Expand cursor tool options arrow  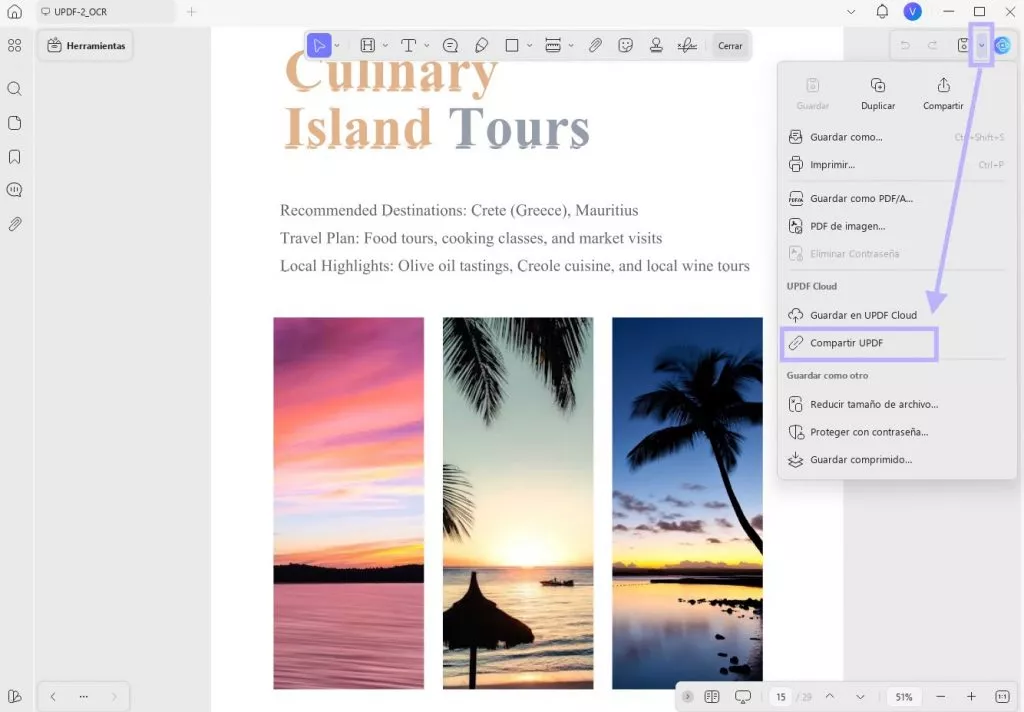click(337, 46)
